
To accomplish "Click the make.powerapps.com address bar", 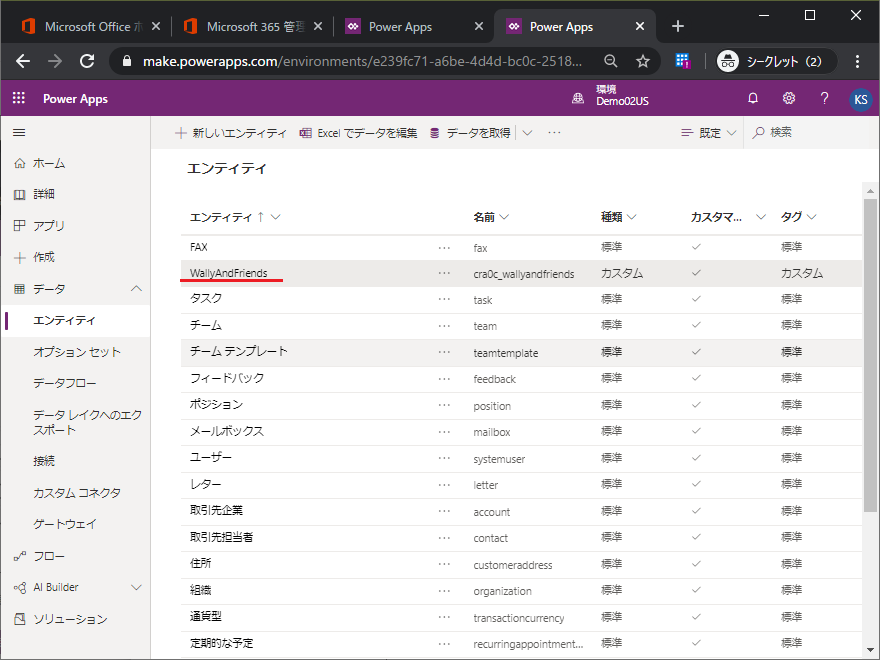I will pyautogui.click(x=362, y=61).
